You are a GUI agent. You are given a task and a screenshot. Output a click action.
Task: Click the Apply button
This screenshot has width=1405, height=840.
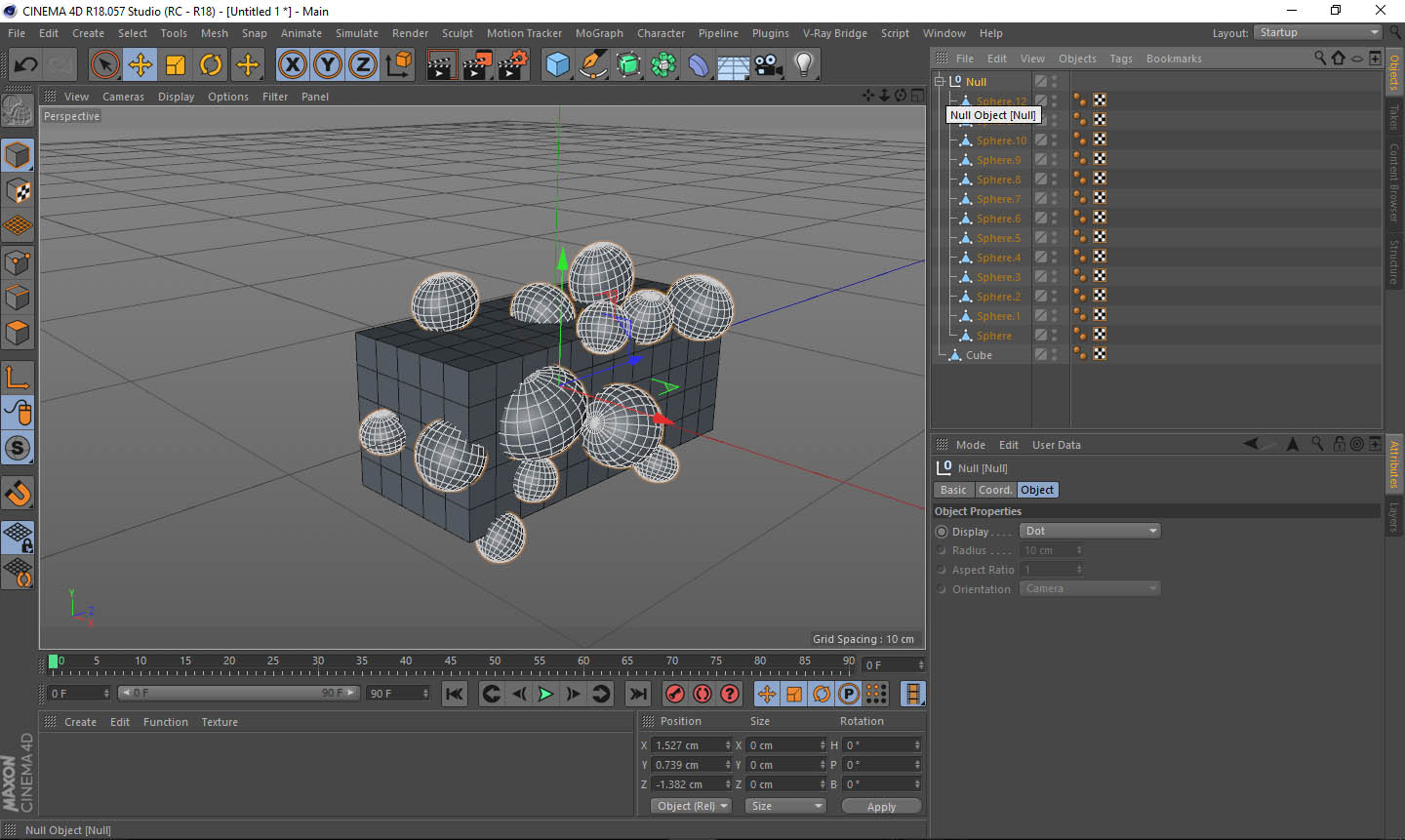[880, 807]
